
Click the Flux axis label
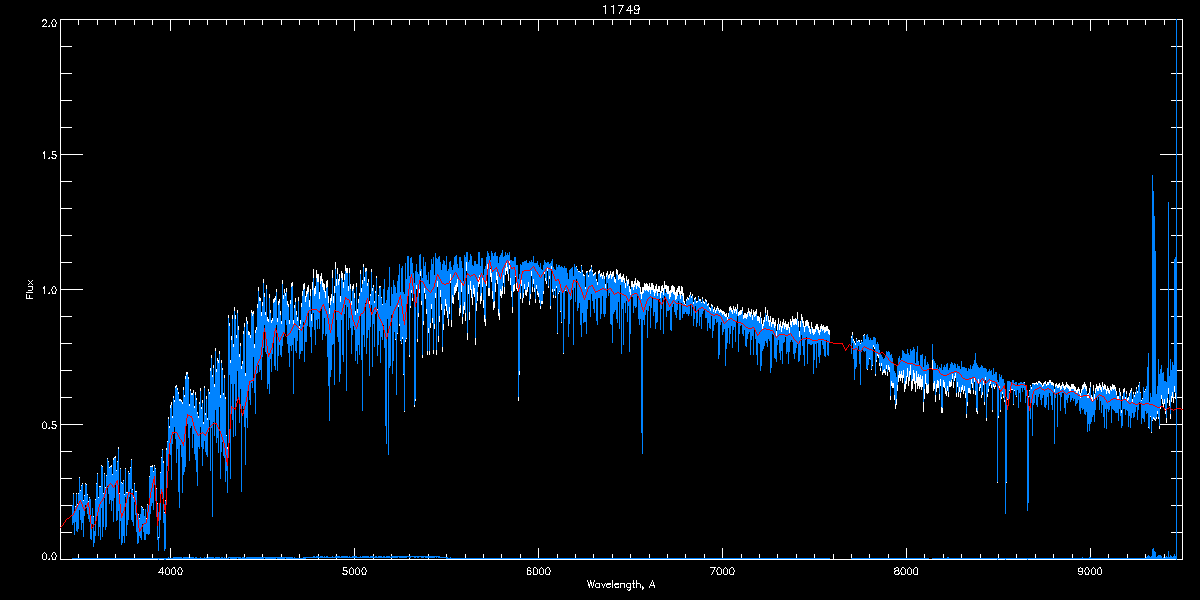[x=29, y=290]
